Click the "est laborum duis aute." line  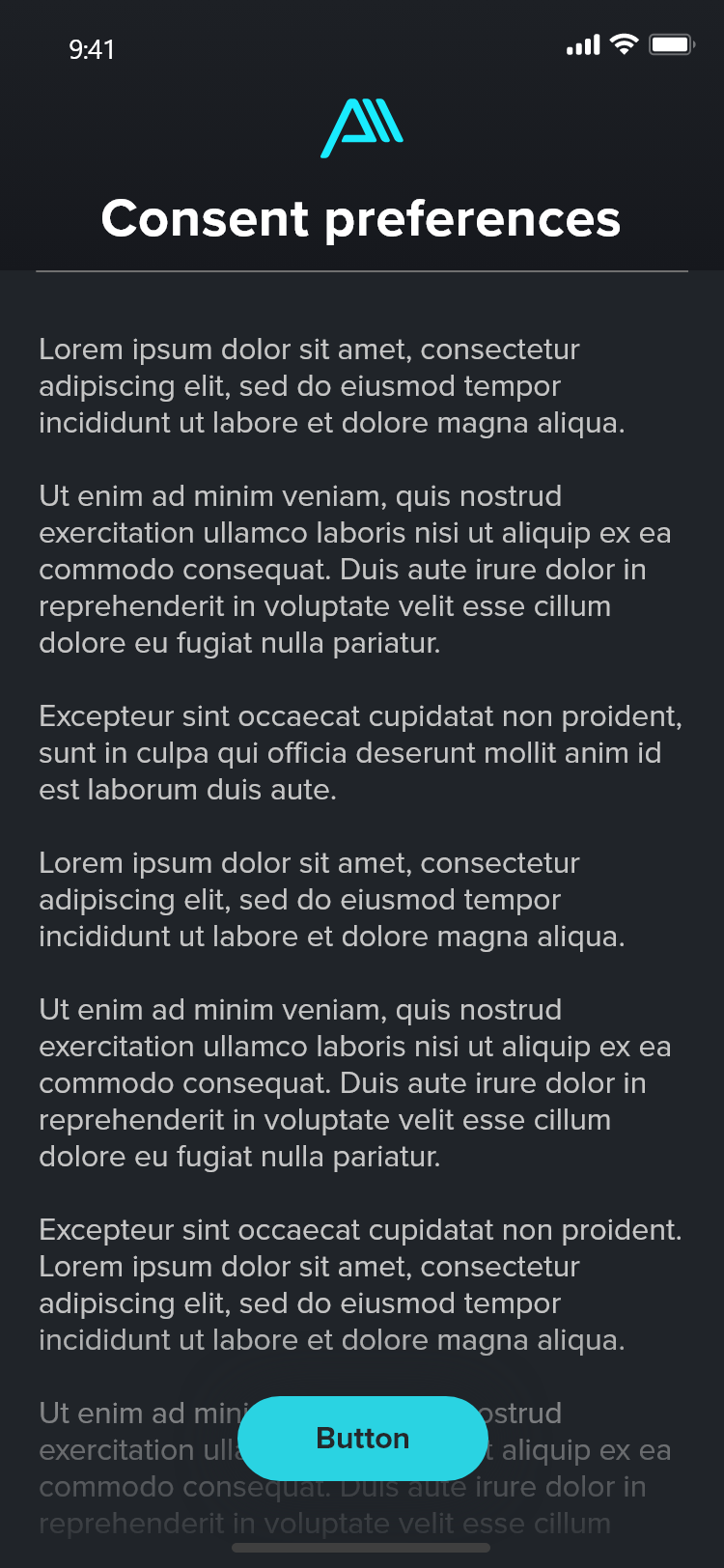coord(187,790)
